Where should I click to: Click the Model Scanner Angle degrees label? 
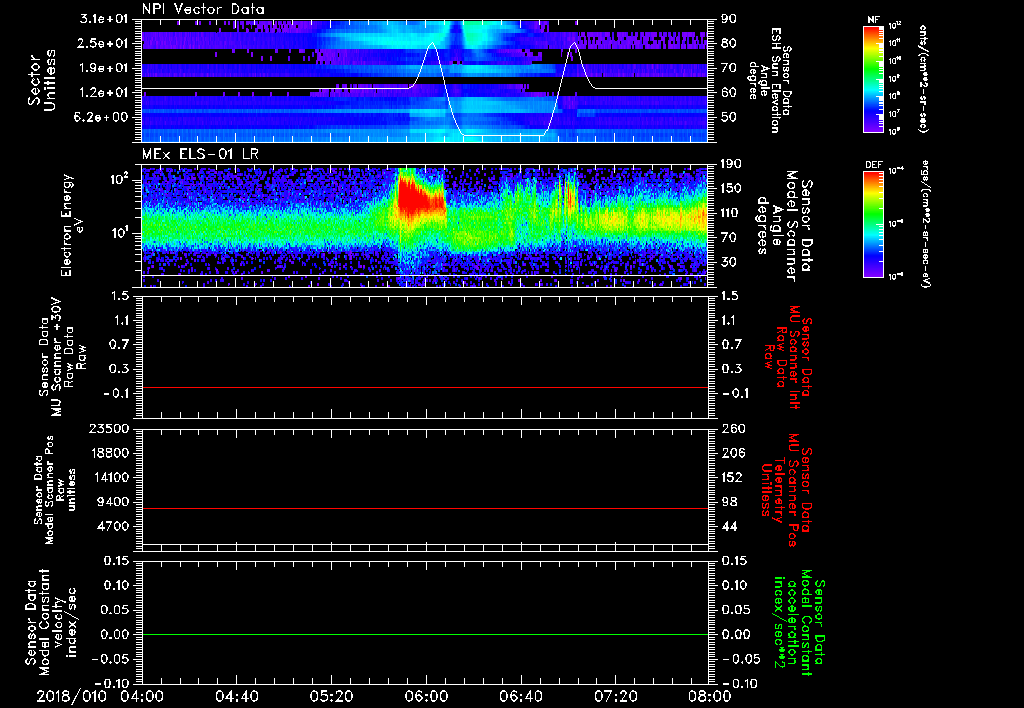784,226
